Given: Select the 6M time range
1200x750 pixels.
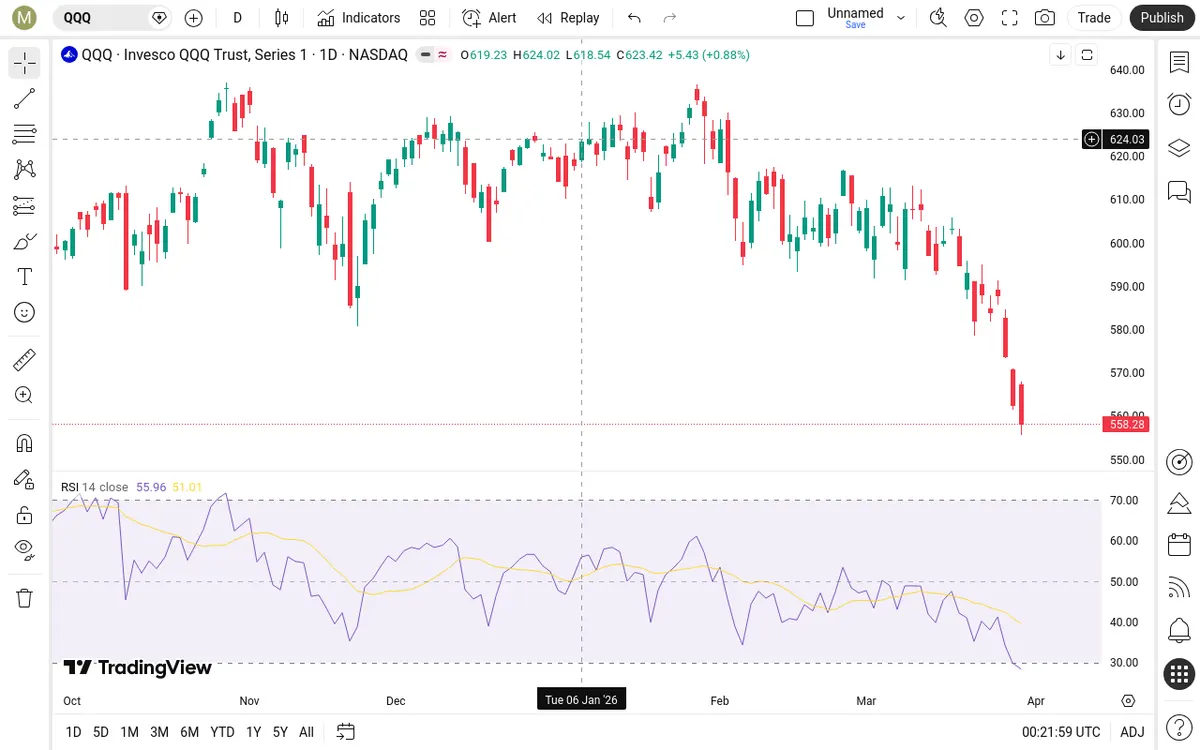Looking at the screenshot, I should click(x=189, y=732).
